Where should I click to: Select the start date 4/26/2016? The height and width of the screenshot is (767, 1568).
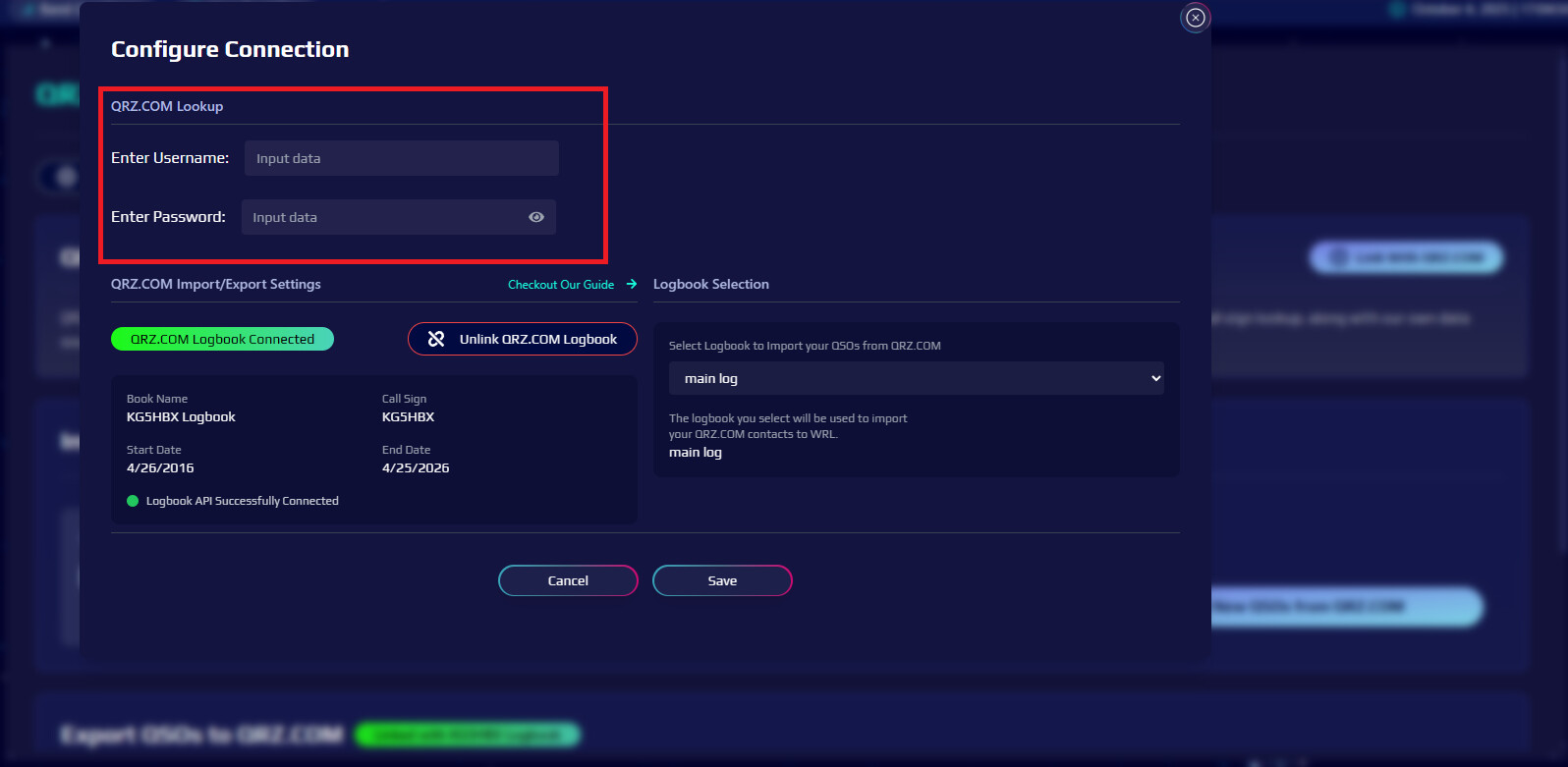pyautogui.click(x=160, y=468)
